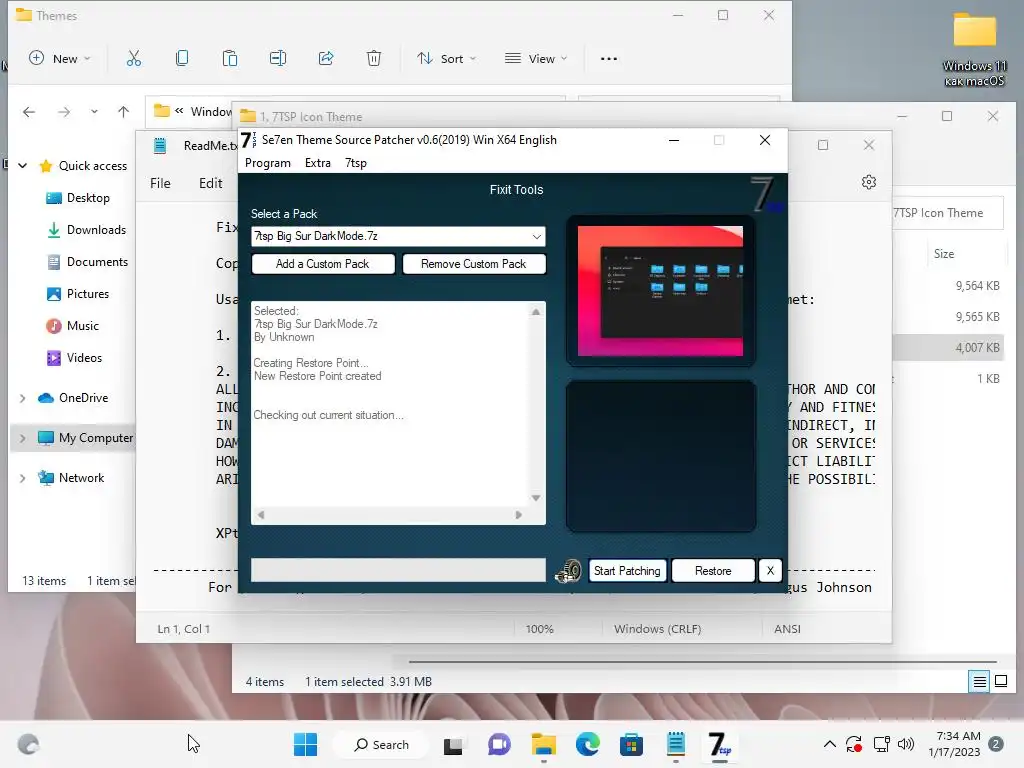Open the Windows 11 как macOS desktop folder
The width and height of the screenshot is (1024, 768).
coord(974,50)
